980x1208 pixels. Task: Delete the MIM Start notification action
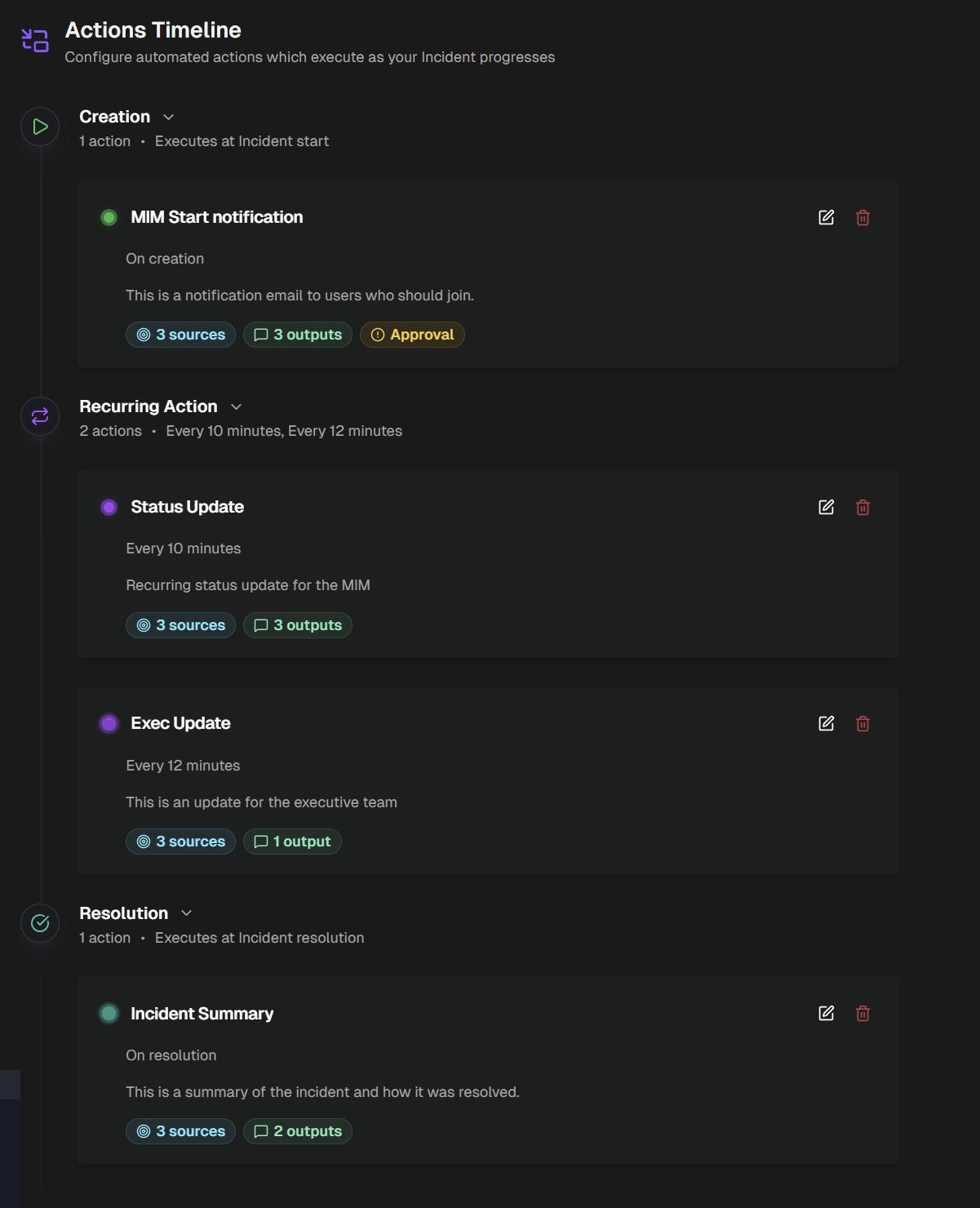point(862,218)
